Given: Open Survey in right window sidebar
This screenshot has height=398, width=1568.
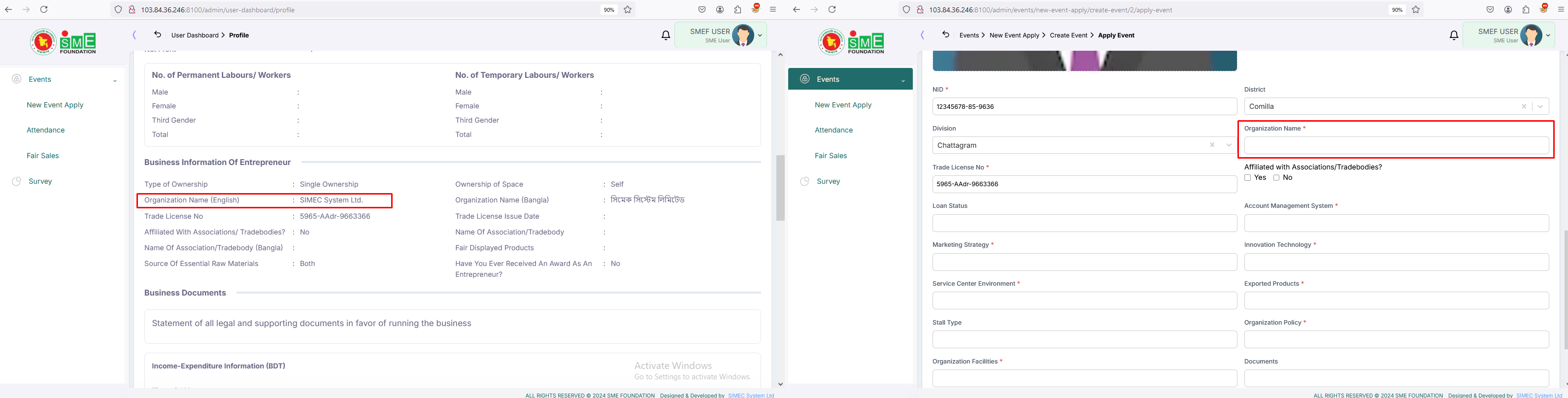Looking at the screenshot, I should pyautogui.click(x=829, y=181).
